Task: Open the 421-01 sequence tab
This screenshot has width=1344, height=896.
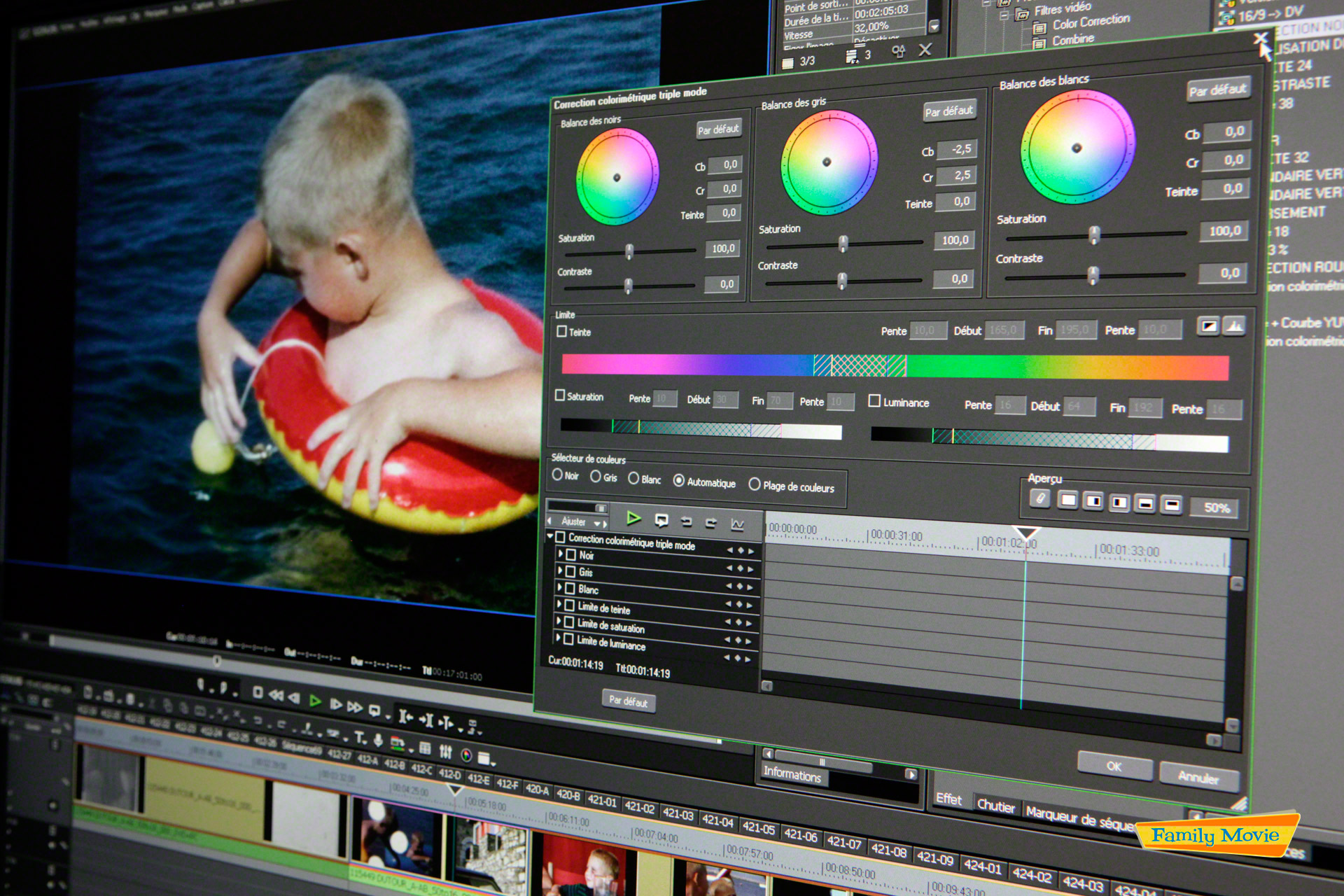Action: pos(602,801)
